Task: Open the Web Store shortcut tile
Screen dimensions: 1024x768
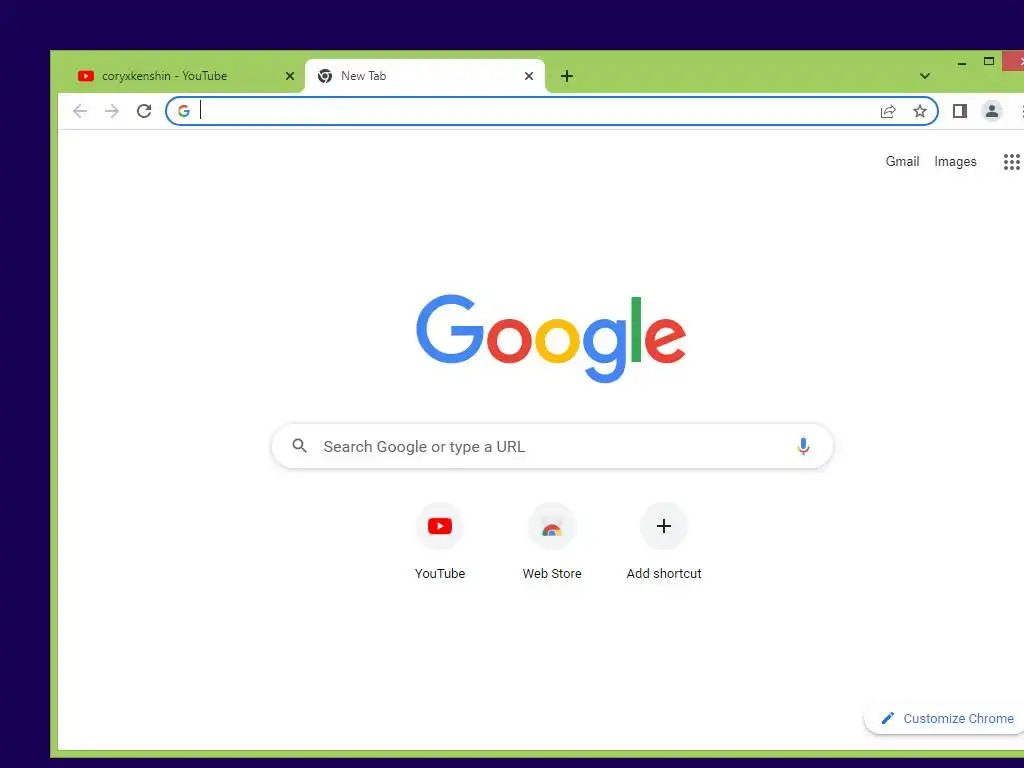Action: [552, 526]
